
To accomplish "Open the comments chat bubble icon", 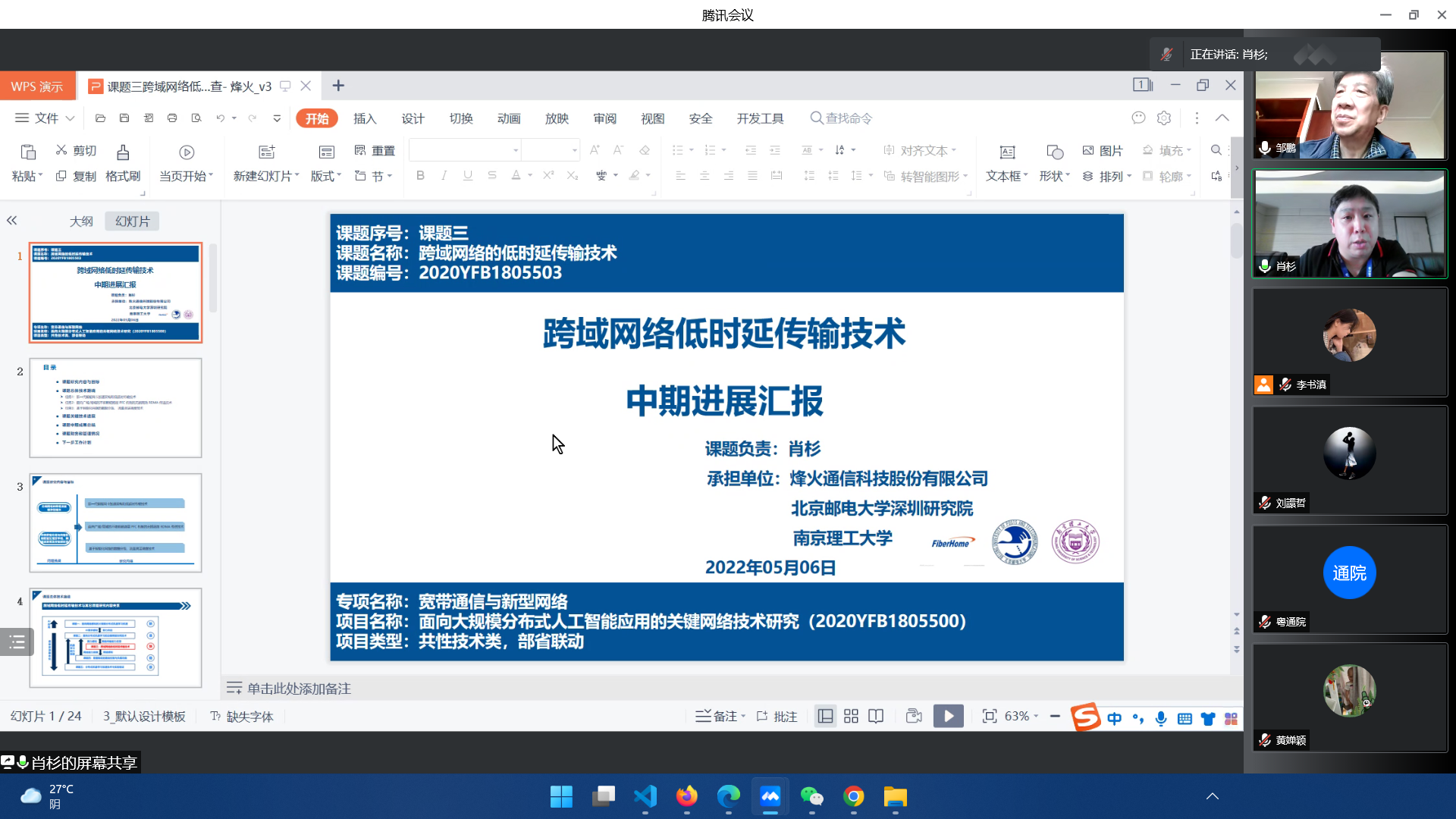I will click(x=1138, y=118).
